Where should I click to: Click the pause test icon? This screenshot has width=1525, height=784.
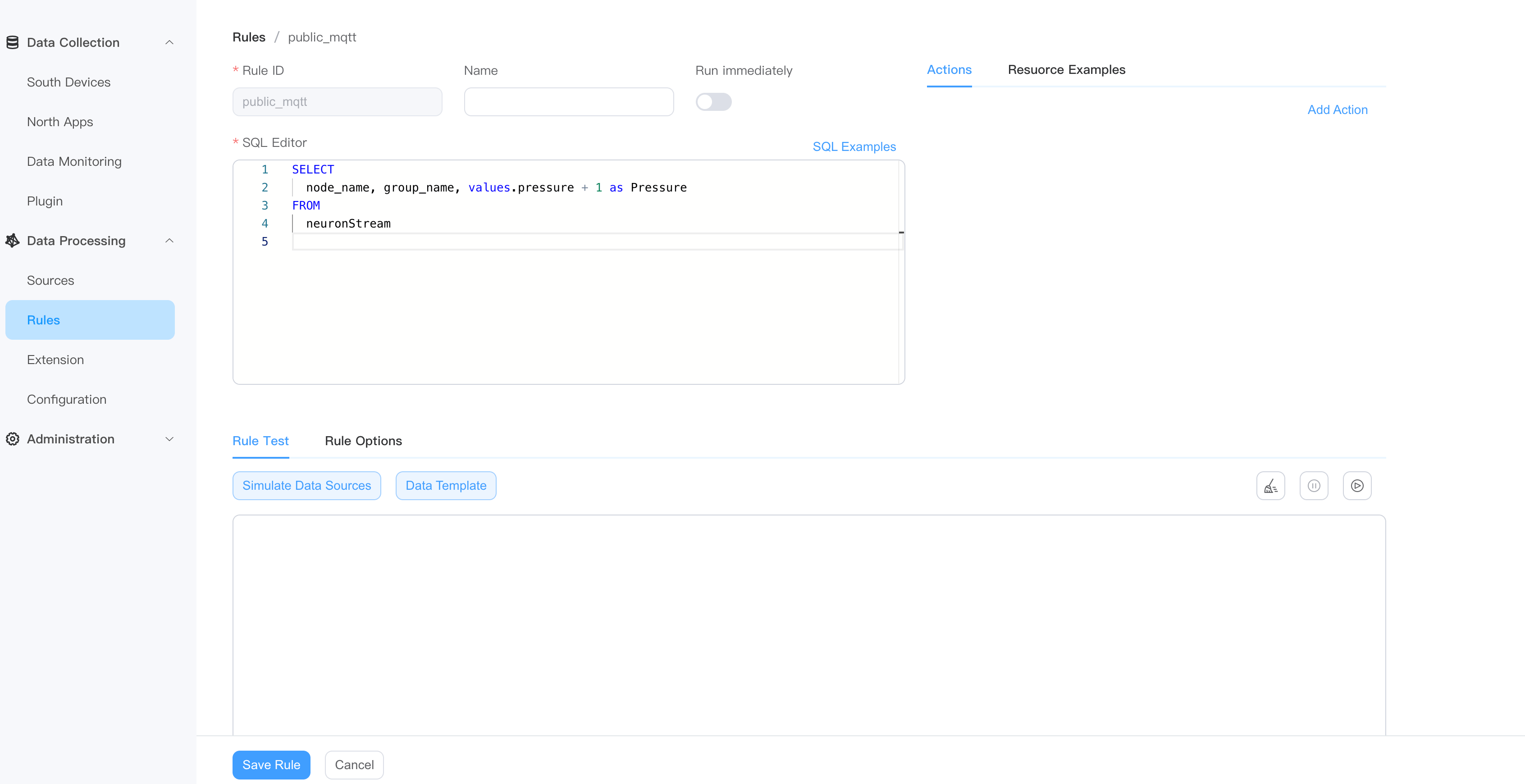(x=1314, y=486)
